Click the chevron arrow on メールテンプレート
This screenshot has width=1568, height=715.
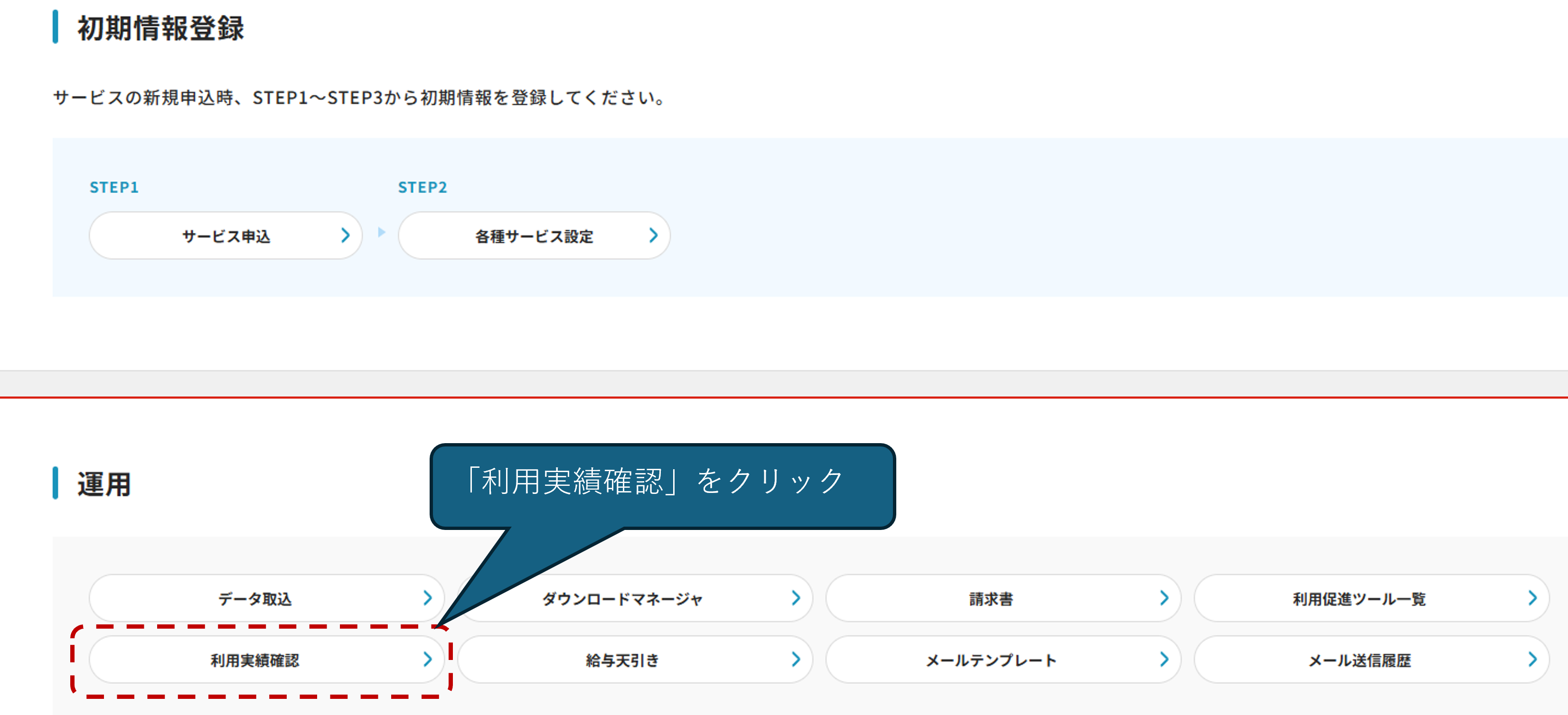[1164, 659]
